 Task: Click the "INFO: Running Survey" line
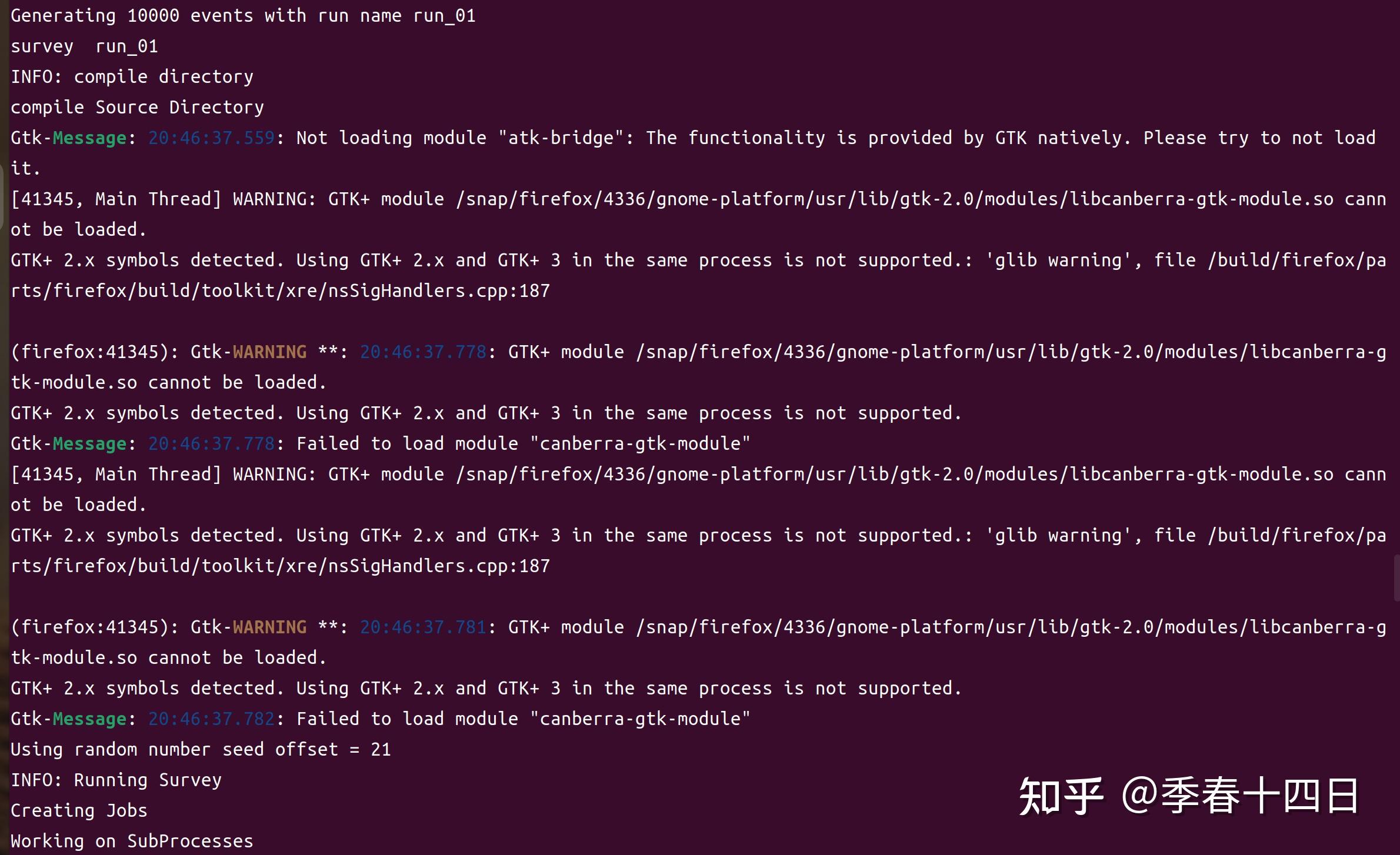pos(116,780)
